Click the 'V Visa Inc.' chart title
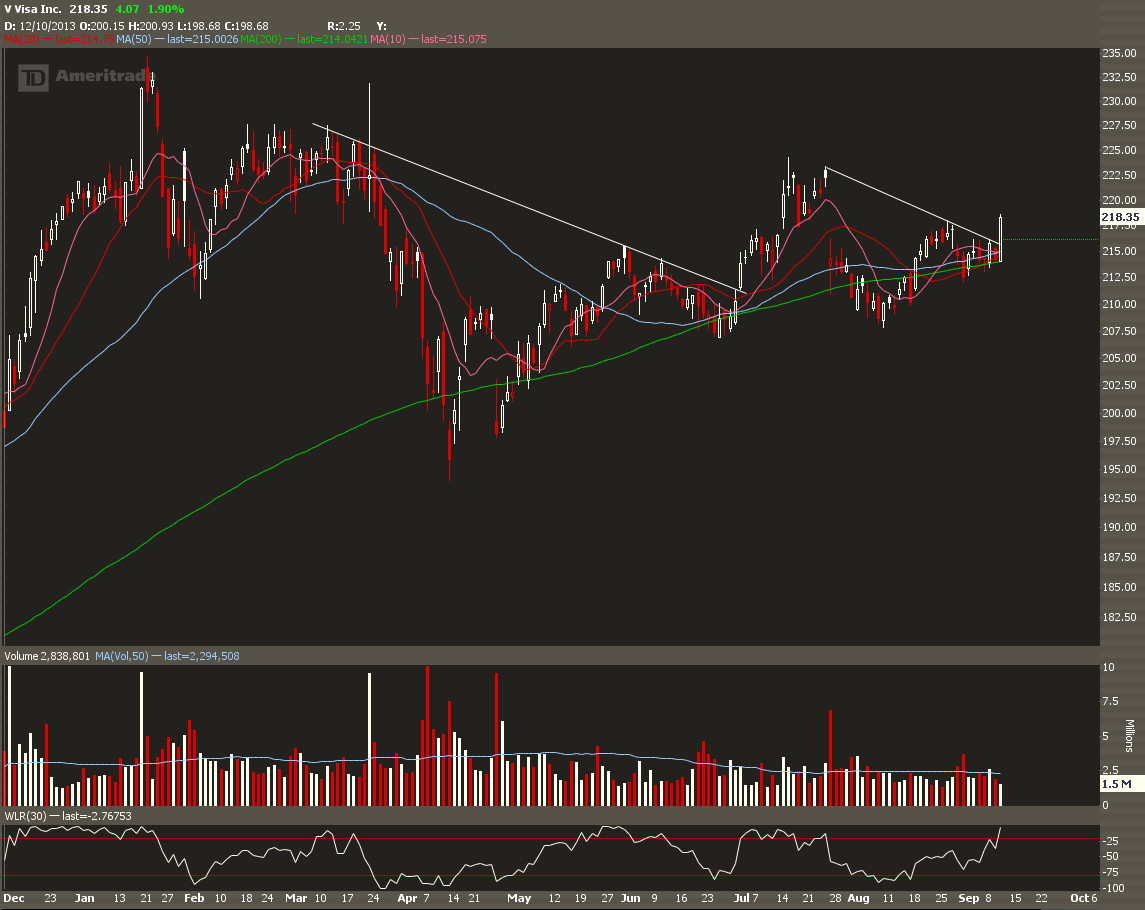This screenshot has width=1145, height=910. pos(33,9)
